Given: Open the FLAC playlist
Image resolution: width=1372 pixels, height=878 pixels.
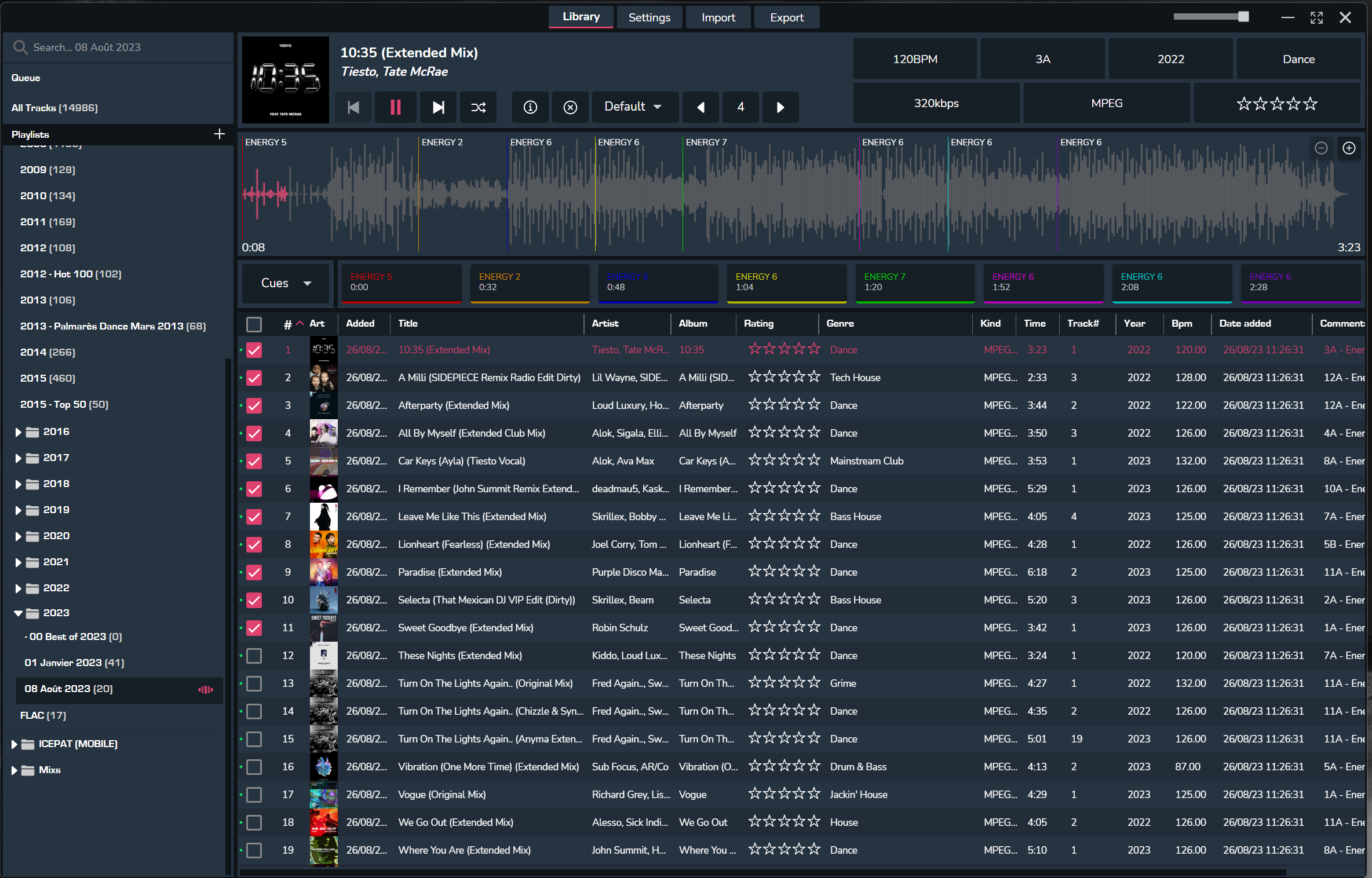Looking at the screenshot, I should [x=43, y=715].
